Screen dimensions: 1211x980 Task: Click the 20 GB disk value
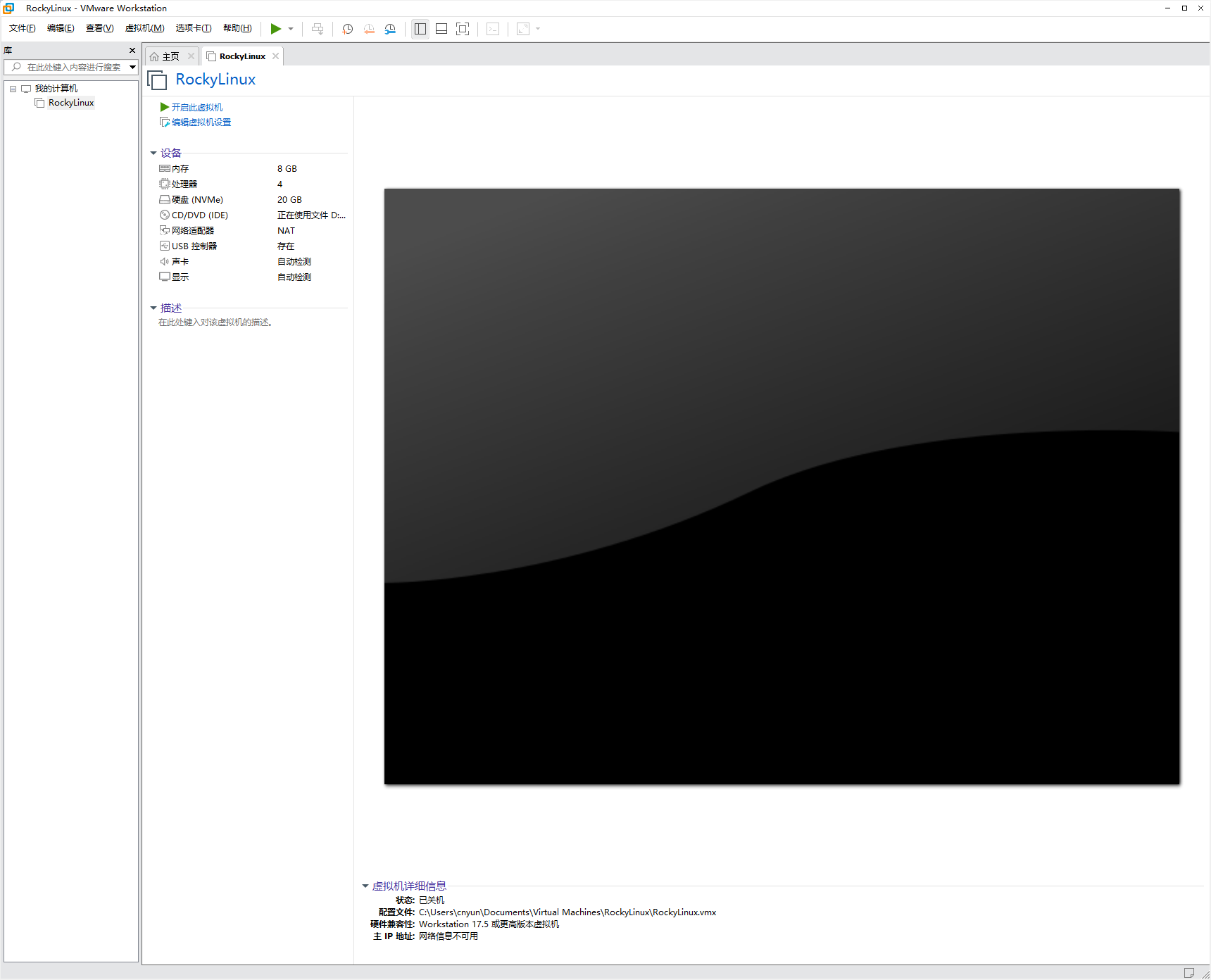289,200
